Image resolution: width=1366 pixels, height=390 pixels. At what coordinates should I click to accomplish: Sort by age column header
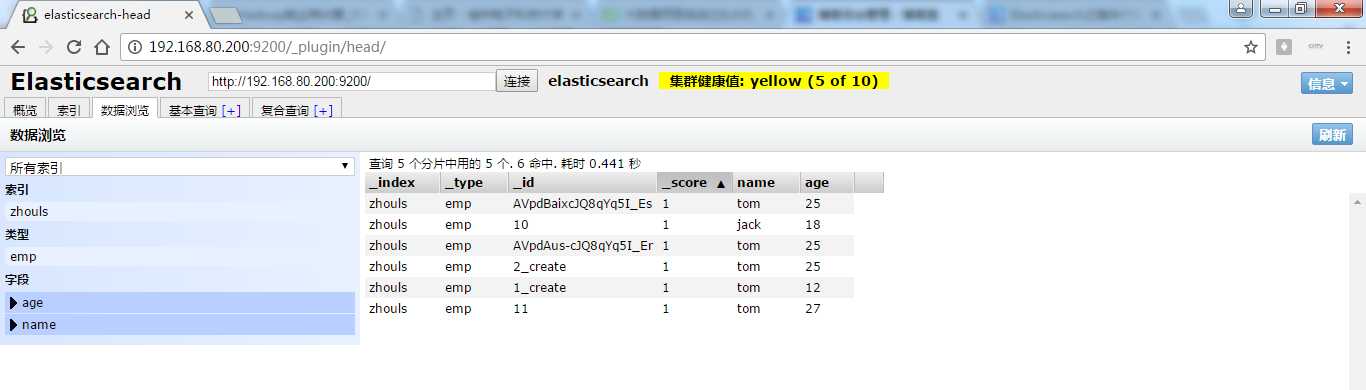828,182
